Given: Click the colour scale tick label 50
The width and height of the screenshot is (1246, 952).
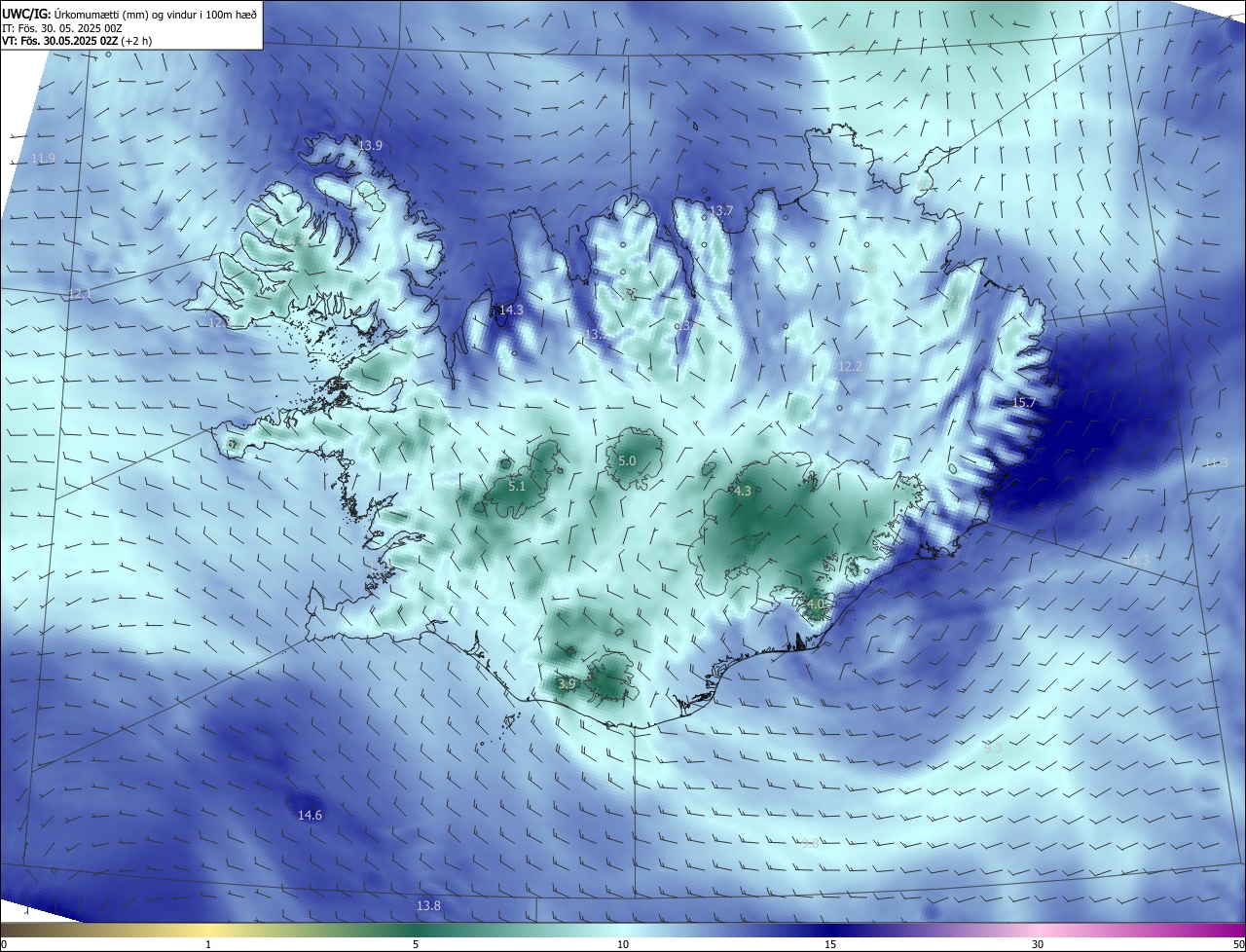Looking at the screenshot, I should click(x=1238, y=944).
